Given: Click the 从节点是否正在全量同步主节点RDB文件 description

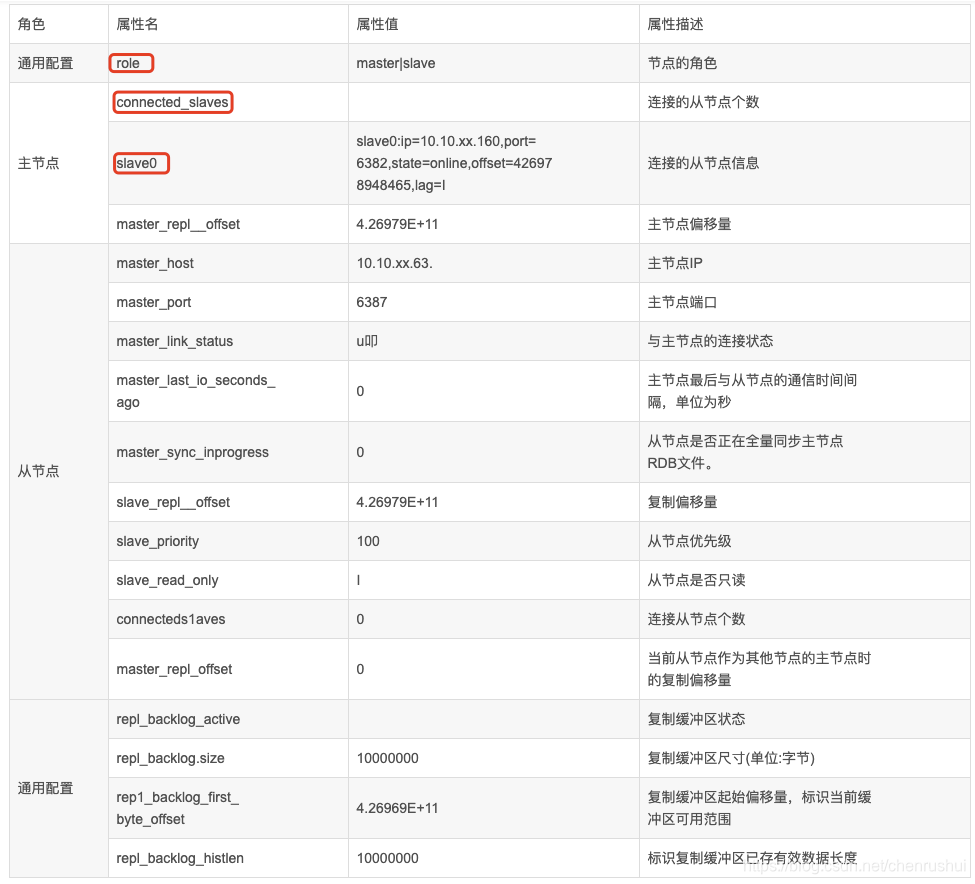Looking at the screenshot, I should (745, 453).
